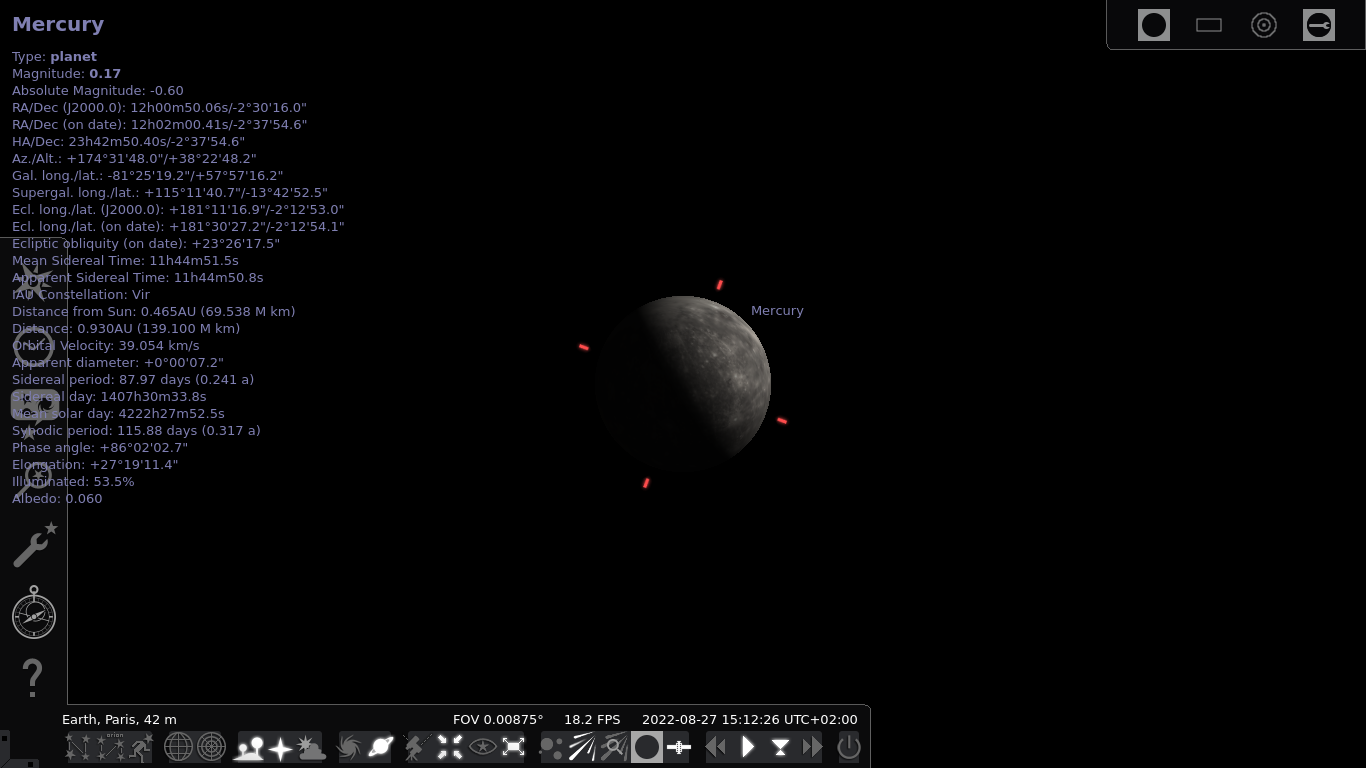1366x768 pixels.
Task: Toggle full-screen mode icon
Action: (513, 747)
